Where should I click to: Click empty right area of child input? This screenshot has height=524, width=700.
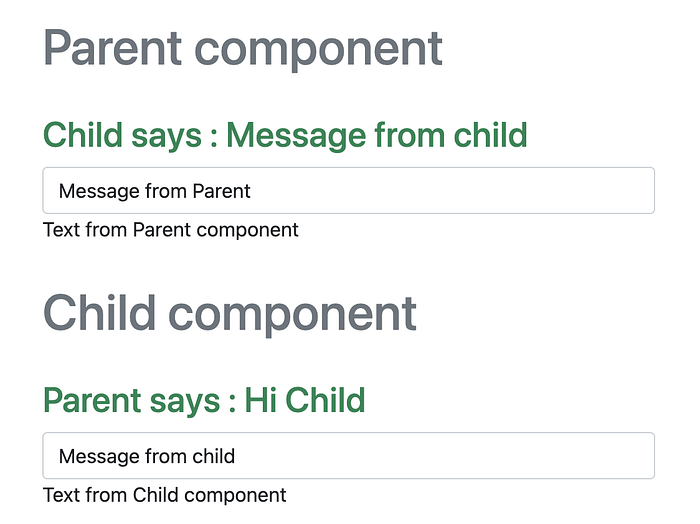point(520,456)
